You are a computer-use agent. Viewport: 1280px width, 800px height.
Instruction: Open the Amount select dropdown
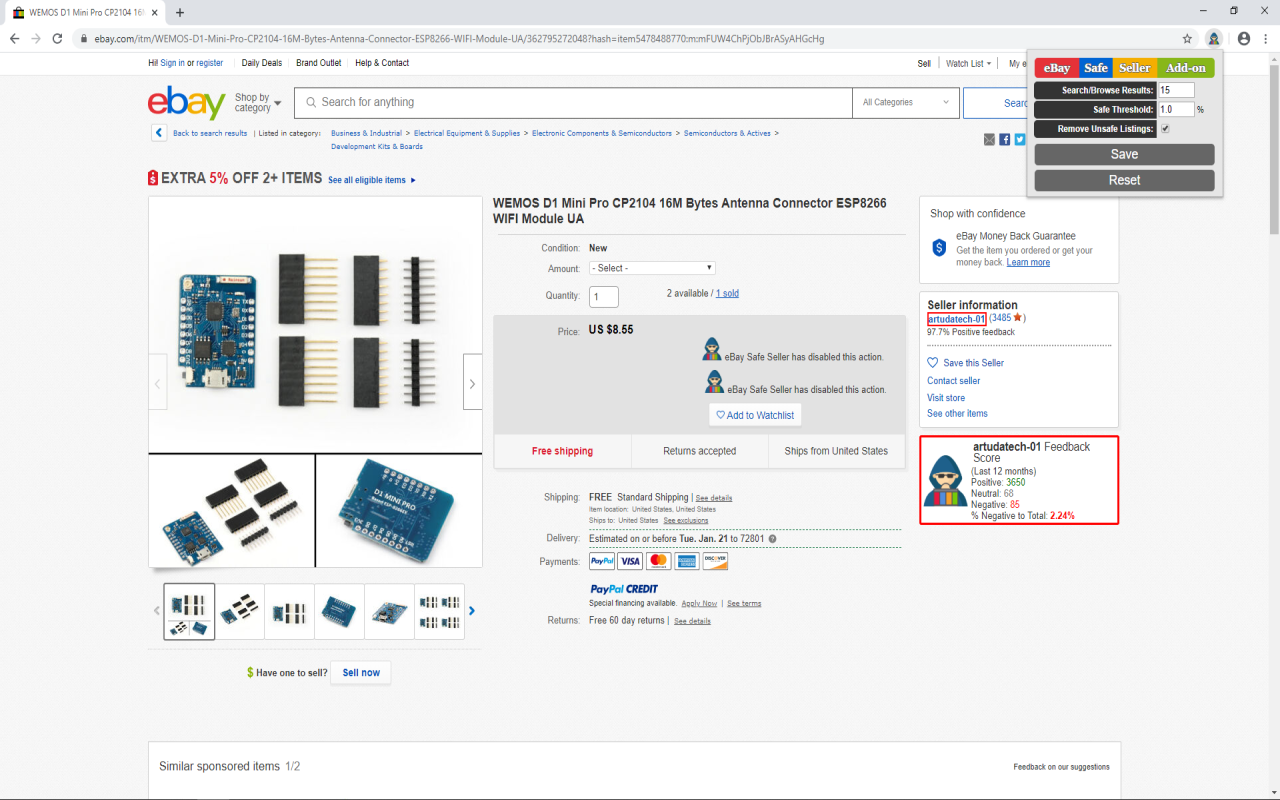tap(652, 268)
